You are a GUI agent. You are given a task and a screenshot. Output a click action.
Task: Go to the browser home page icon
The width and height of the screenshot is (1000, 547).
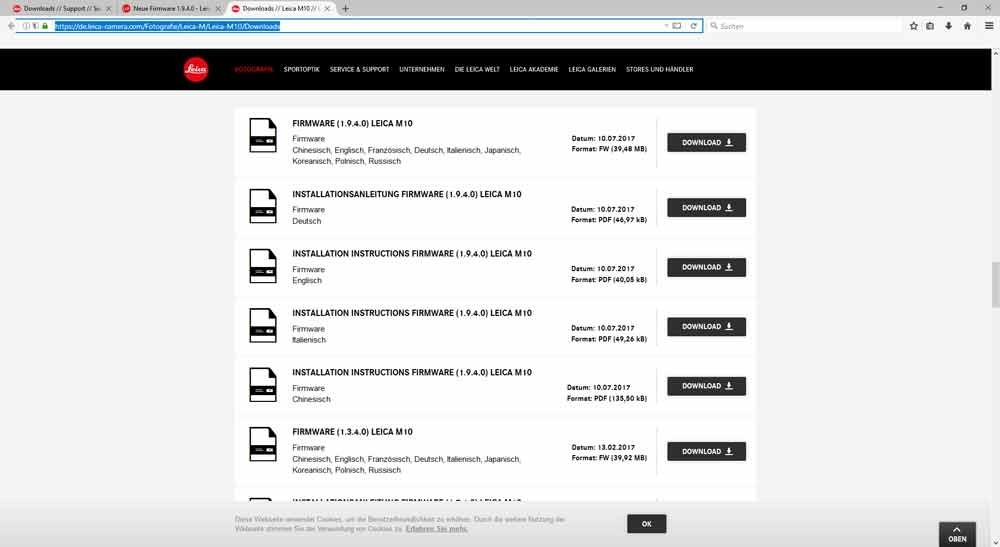[x=966, y=26]
